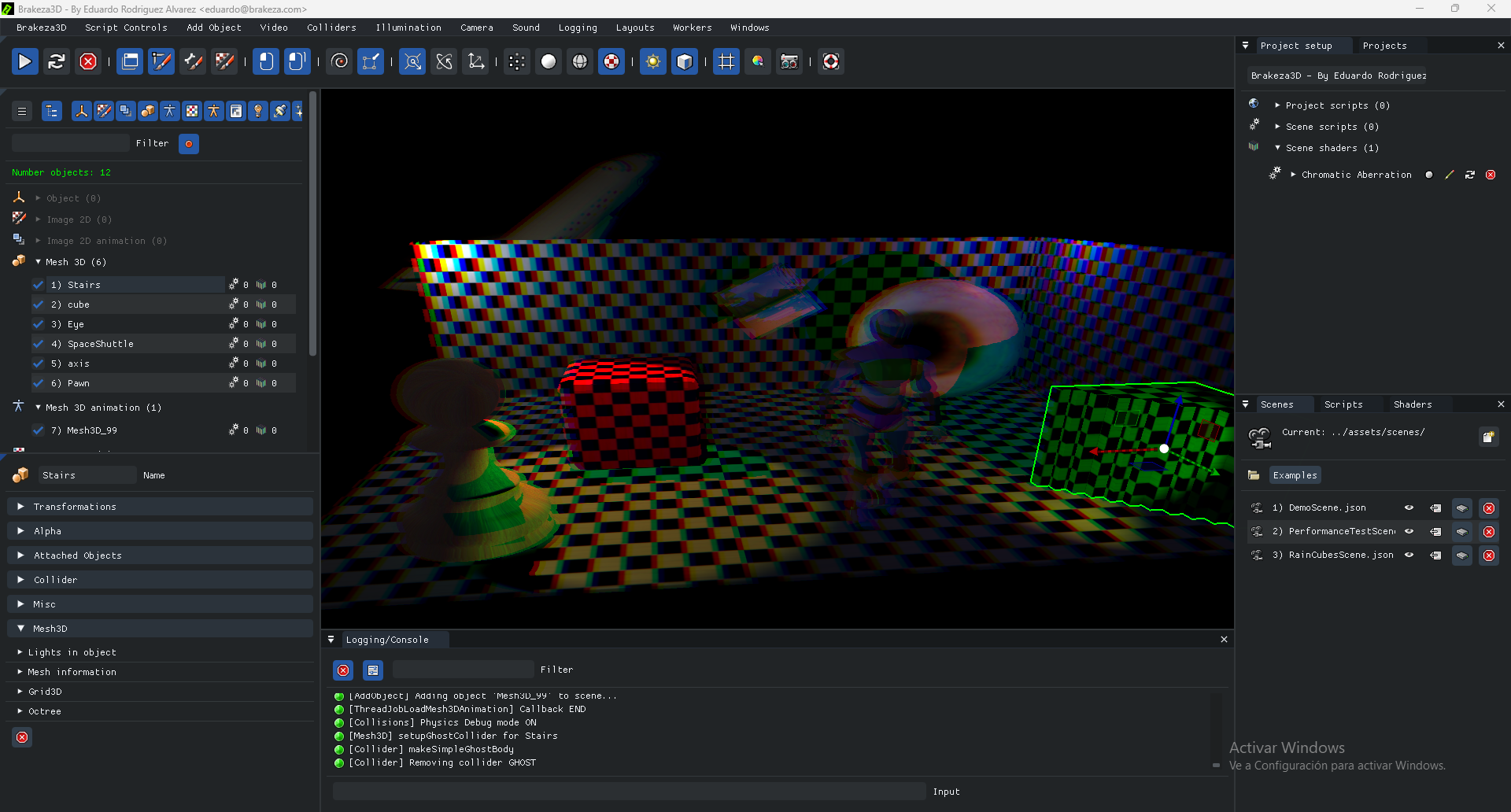
Task: Delete the DemoScene.json entry with red X
Action: tap(1488, 508)
